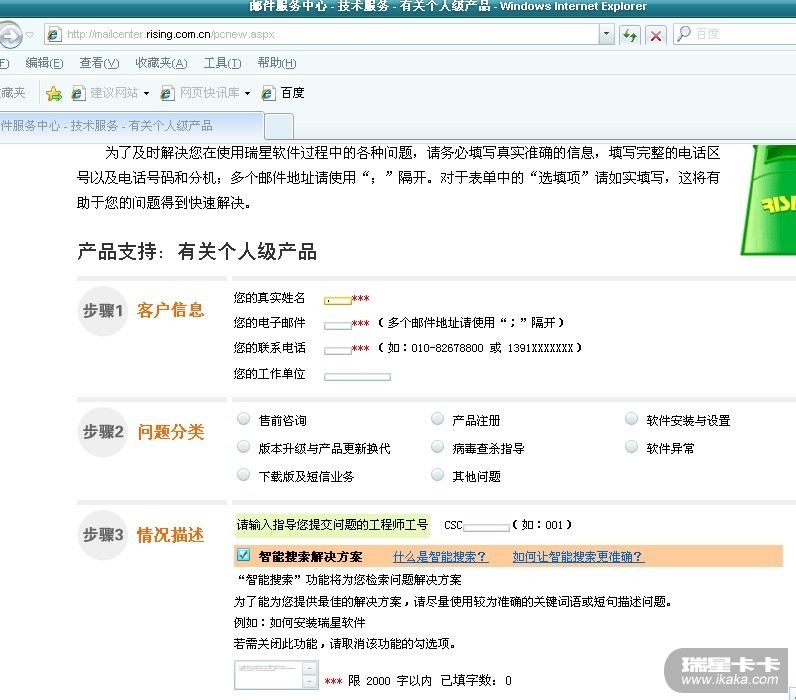
Task: Click the favorites star icon
Action: tap(54, 93)
